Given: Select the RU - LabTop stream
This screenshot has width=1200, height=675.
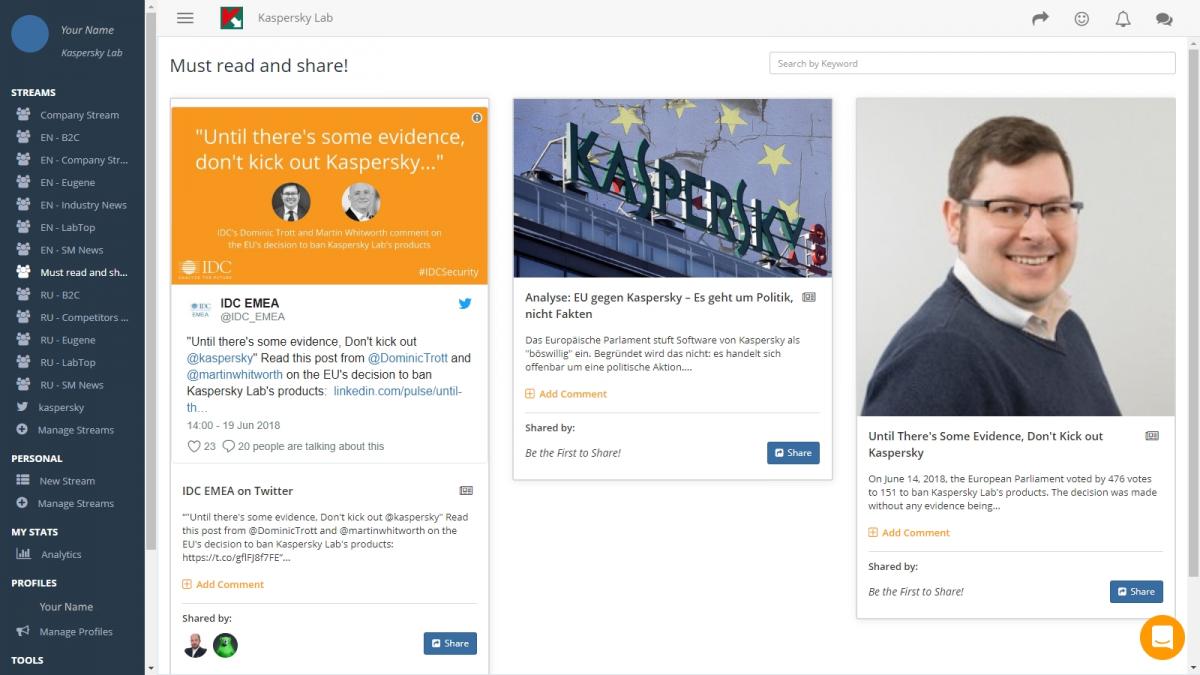Looking at the screenshot, I should tap(68, 362).
